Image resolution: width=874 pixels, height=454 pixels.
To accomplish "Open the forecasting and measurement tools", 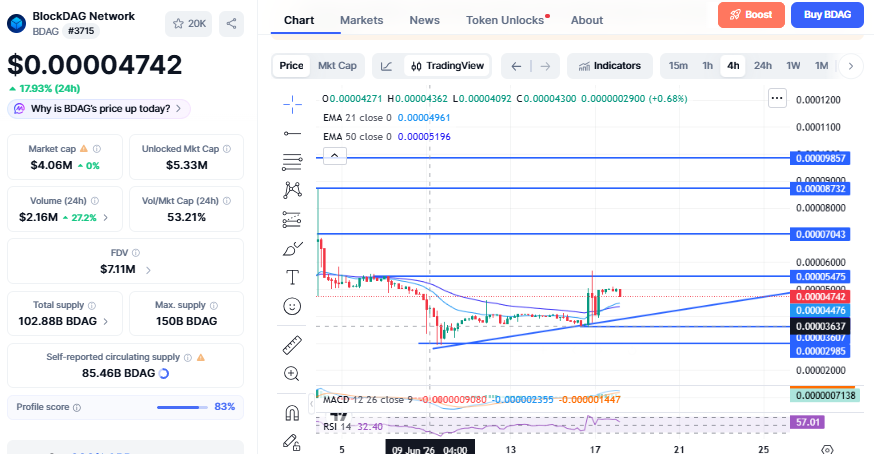I will pos(292,220).
